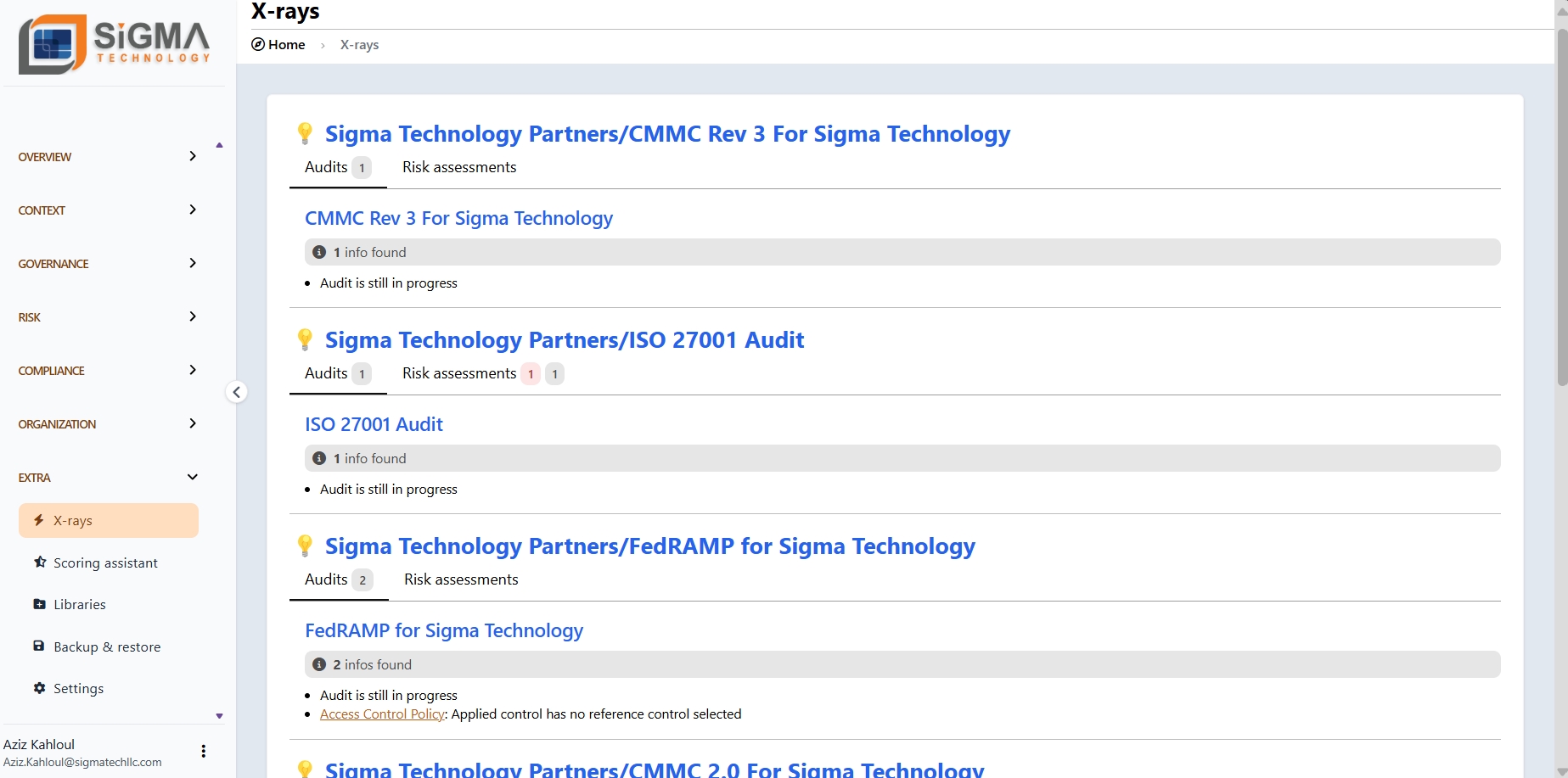Viewport: 1568px width, 778px height.
Task: Open Settings from the Extra menu
Action: [x=78, y=688]
